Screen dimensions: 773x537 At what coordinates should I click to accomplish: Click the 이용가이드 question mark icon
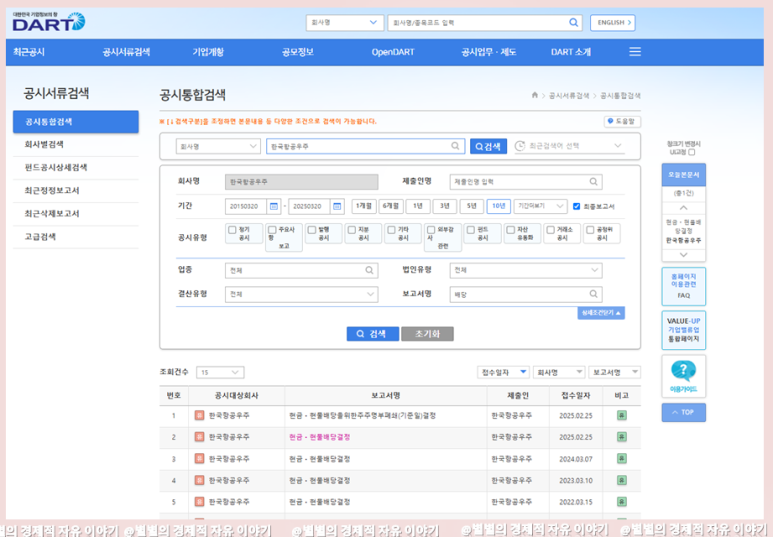click(x=683, y=371)
